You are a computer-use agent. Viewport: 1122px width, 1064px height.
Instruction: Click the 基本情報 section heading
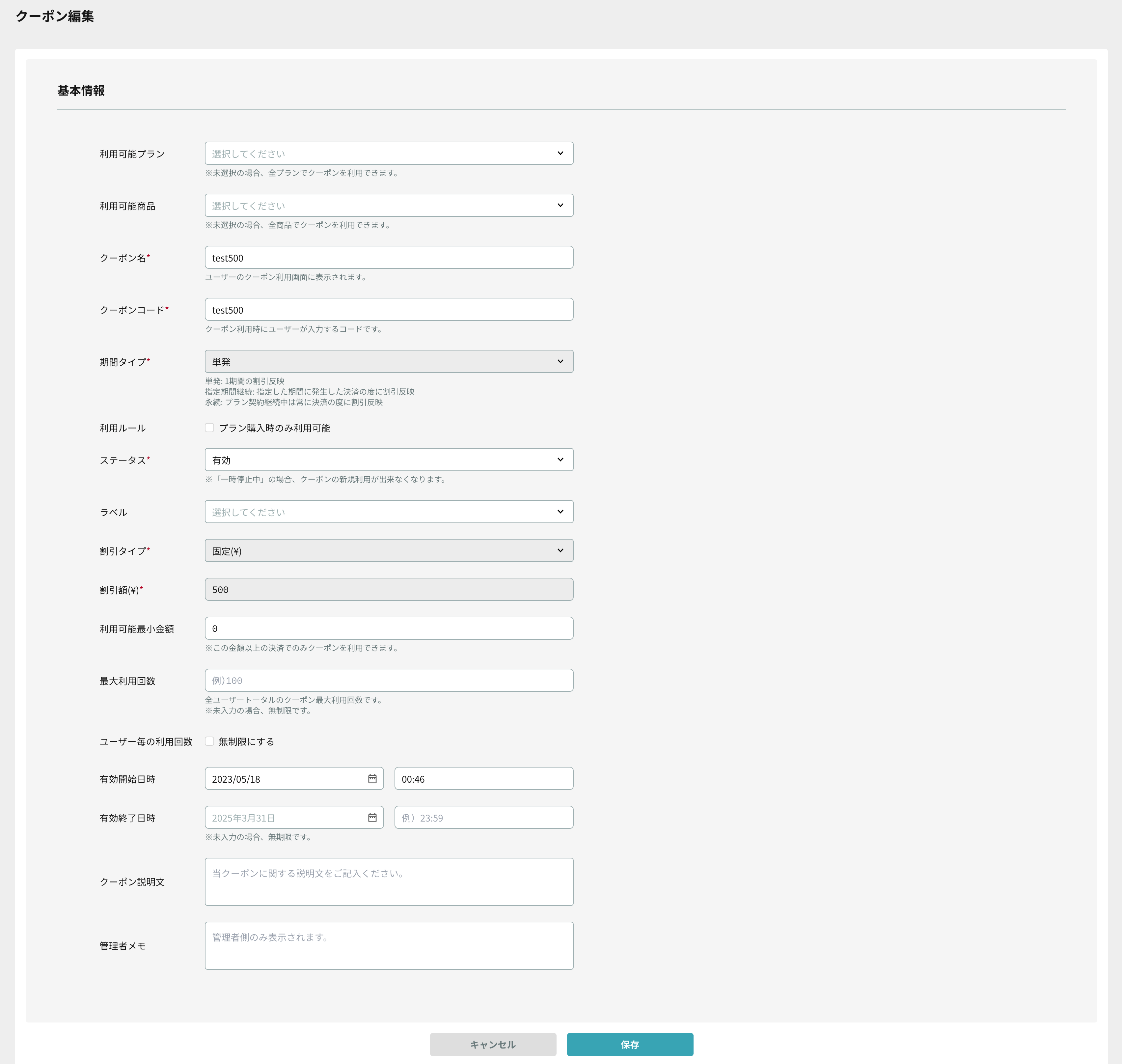pyautogui.click(x=81, y=91)
